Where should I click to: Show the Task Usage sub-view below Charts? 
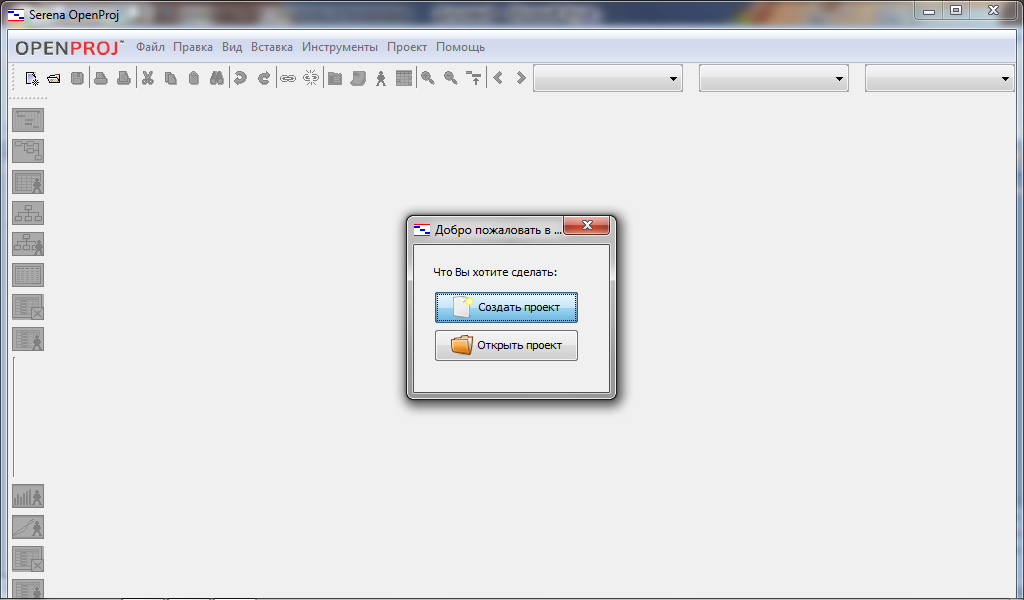(x=28, y=559)
